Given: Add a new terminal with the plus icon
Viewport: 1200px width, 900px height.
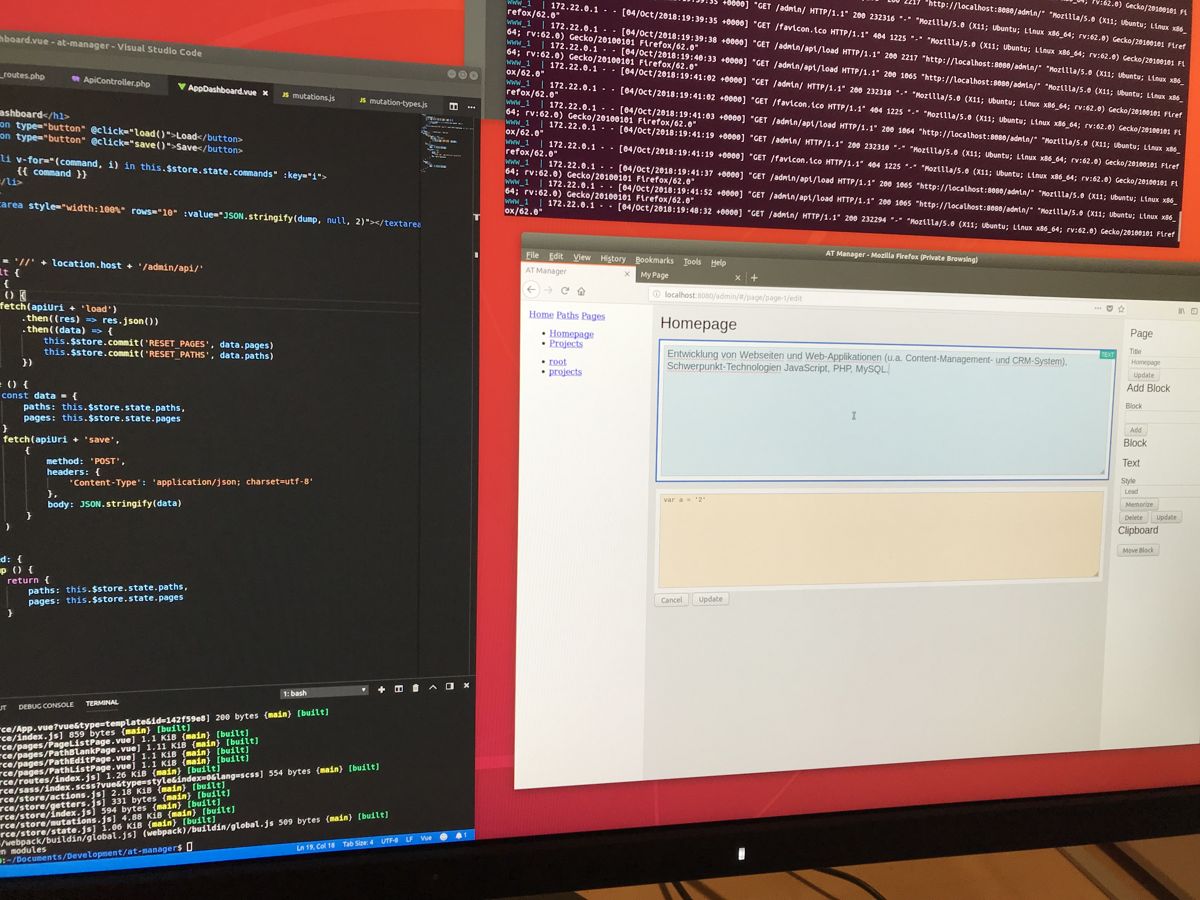Looking at the screenshot, I should click(x=381, y=689).
